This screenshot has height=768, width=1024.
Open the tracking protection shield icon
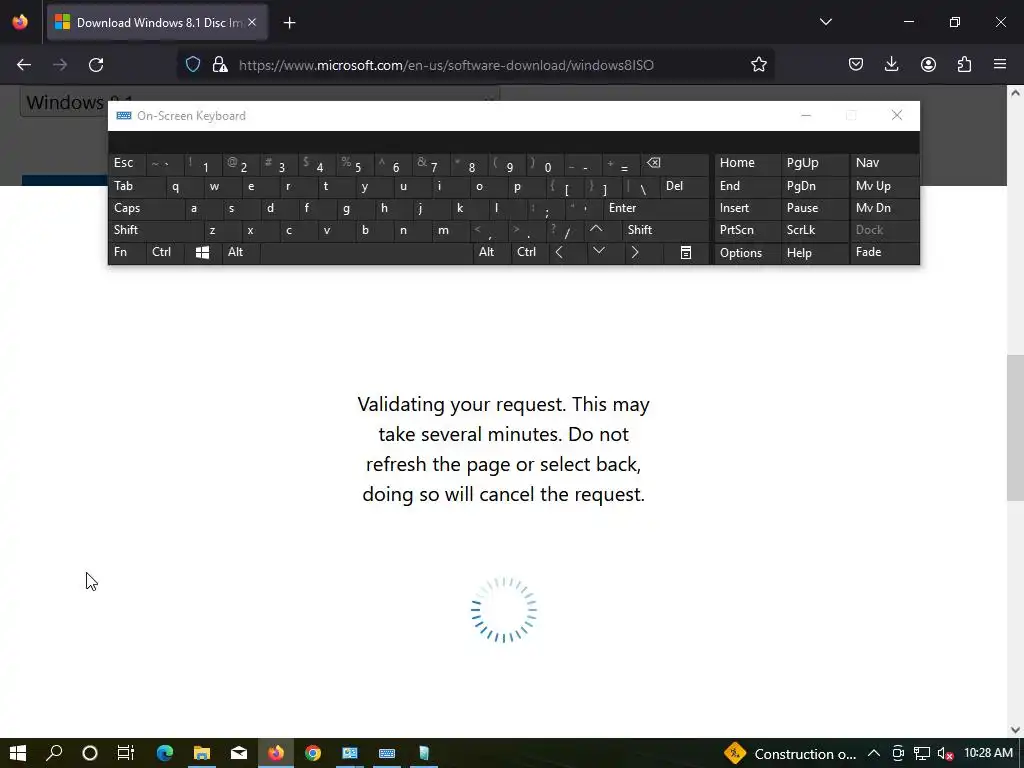point(193,65)
